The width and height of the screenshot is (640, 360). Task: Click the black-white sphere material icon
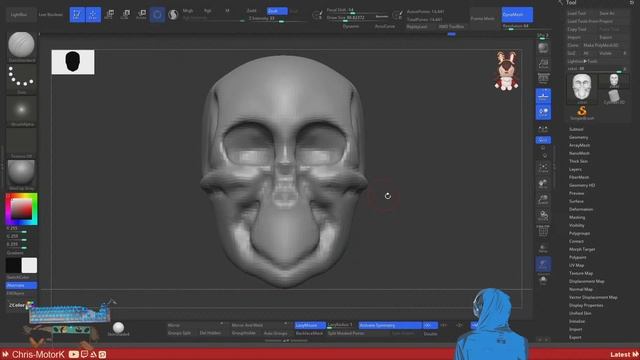pyautogui.click(x=173, y=15)
